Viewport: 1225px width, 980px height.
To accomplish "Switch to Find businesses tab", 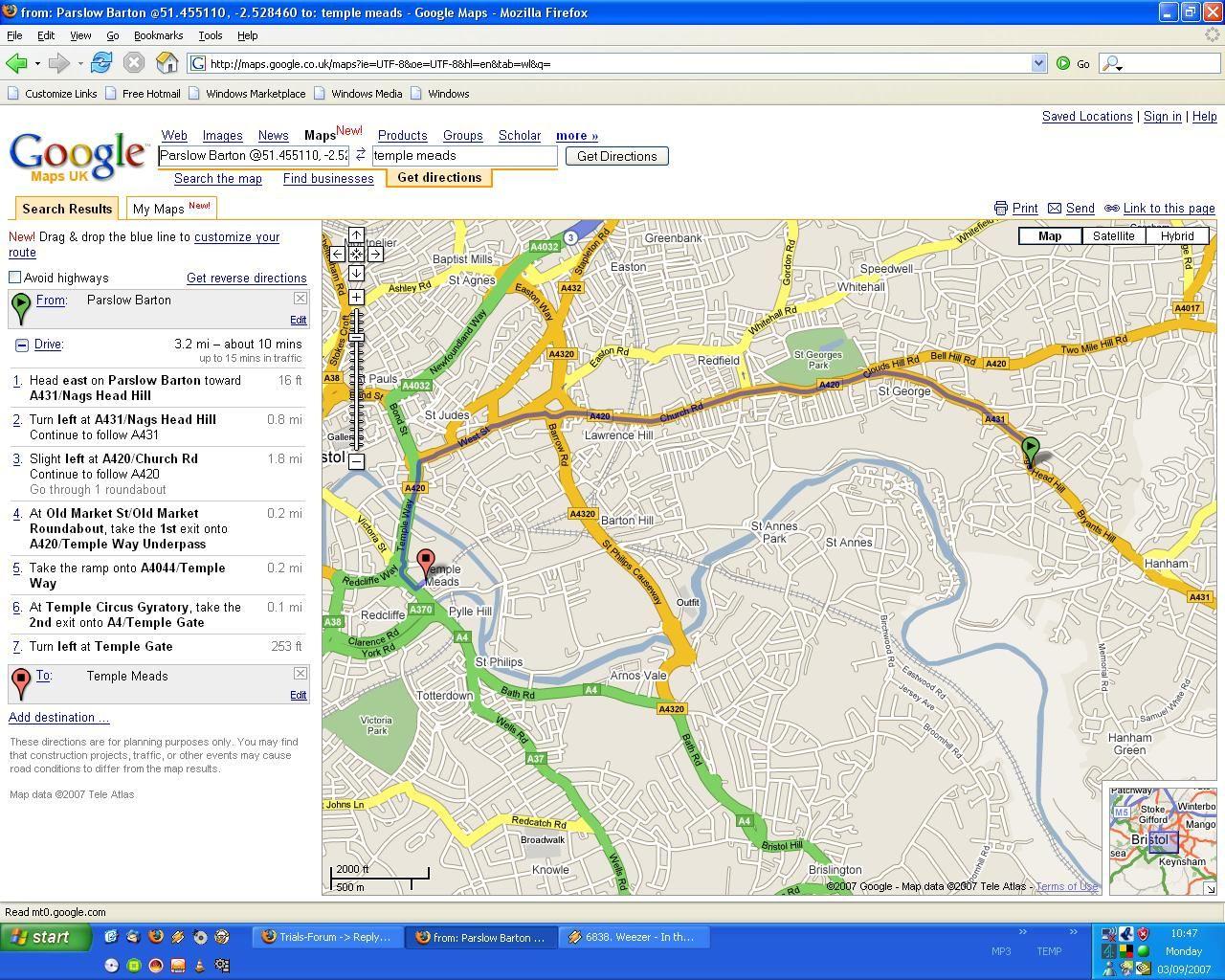I will 328,179.
